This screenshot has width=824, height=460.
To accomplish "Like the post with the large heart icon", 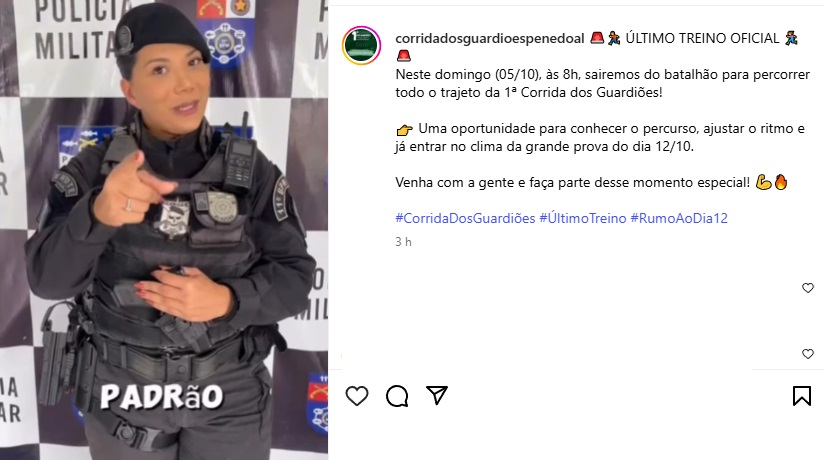I will 357,396.
